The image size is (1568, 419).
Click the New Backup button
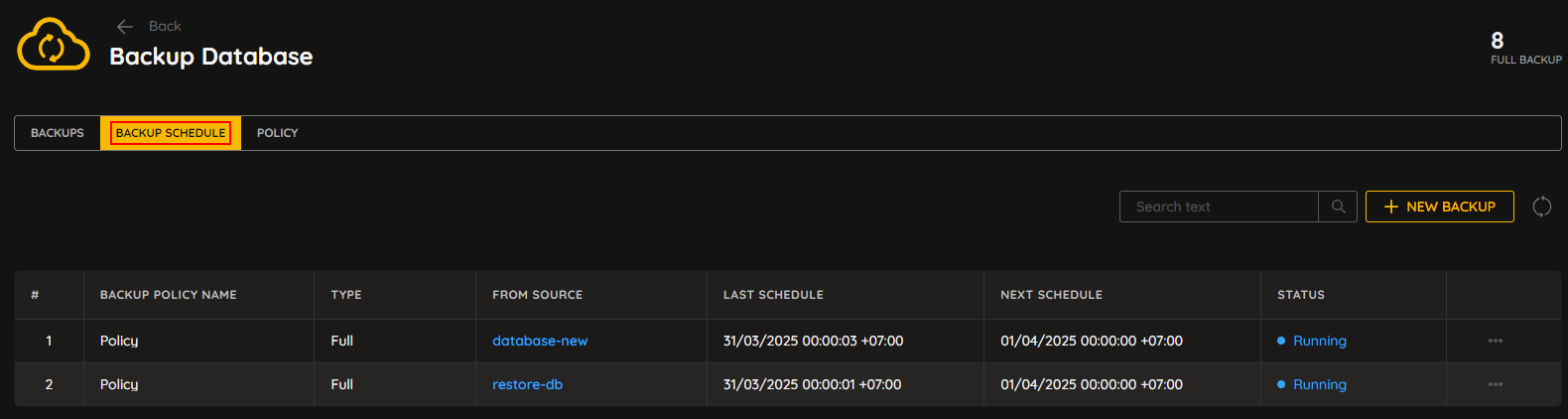[1439, 207]
